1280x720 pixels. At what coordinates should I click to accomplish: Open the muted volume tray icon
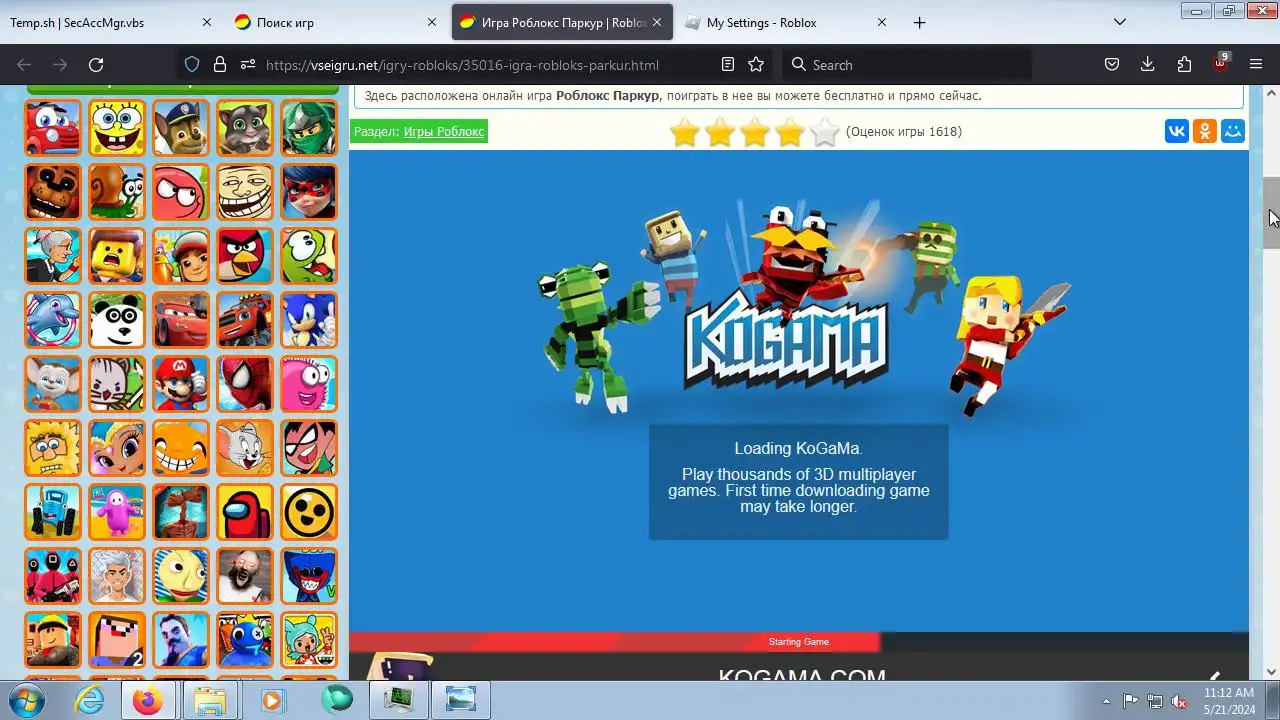click(x=1180, y=701)
